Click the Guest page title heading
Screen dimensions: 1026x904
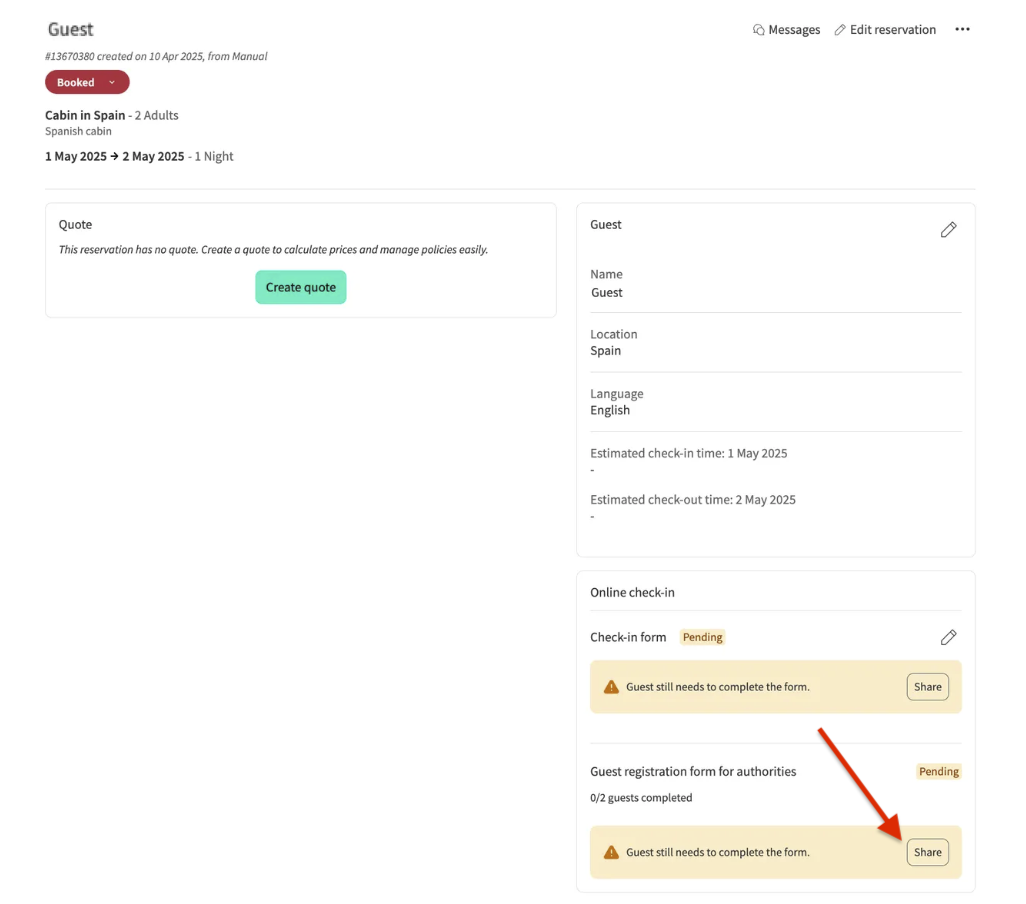(x=71, y=30)
